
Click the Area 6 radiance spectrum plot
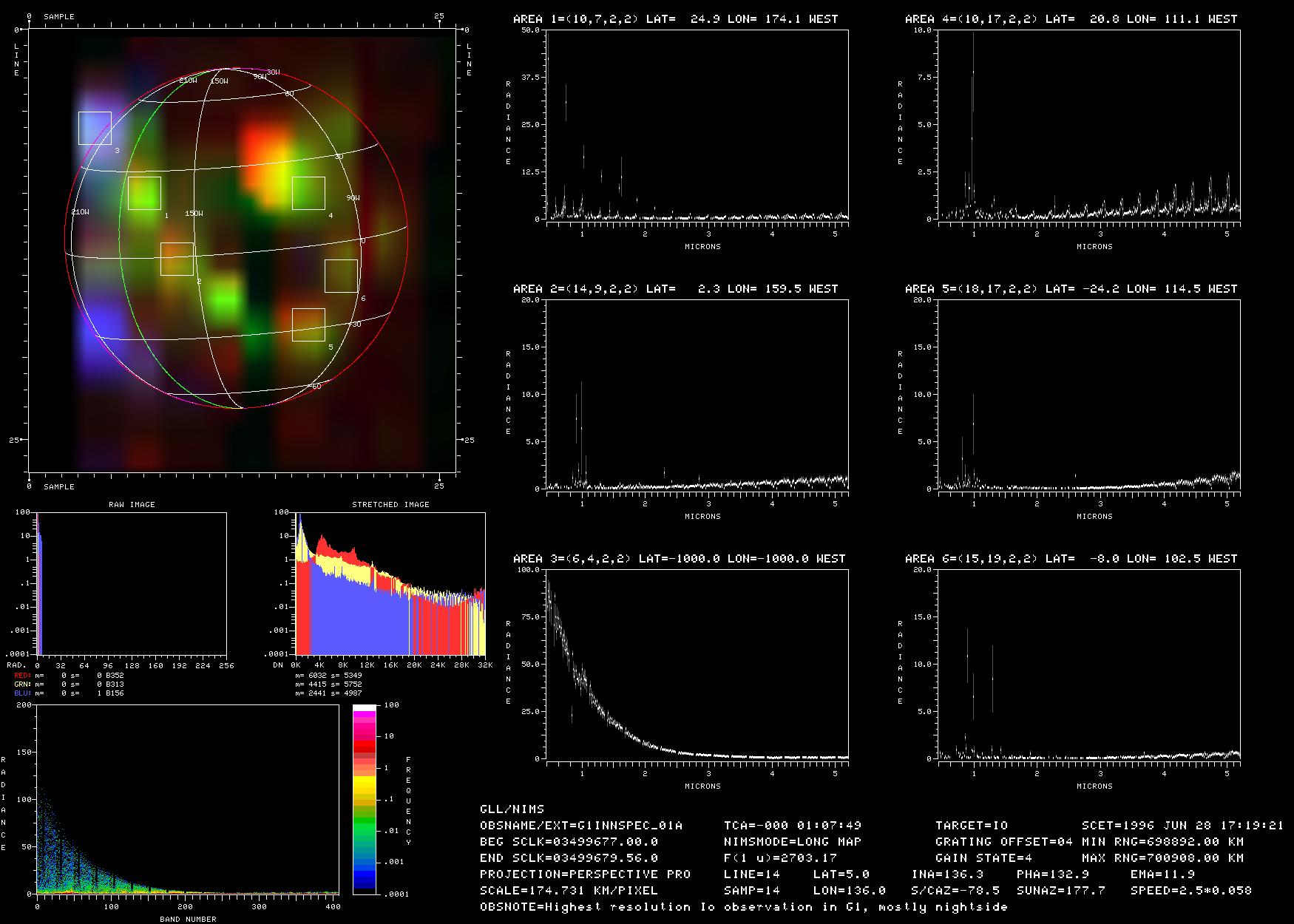pyautogui.click(x=1089, y=664)
